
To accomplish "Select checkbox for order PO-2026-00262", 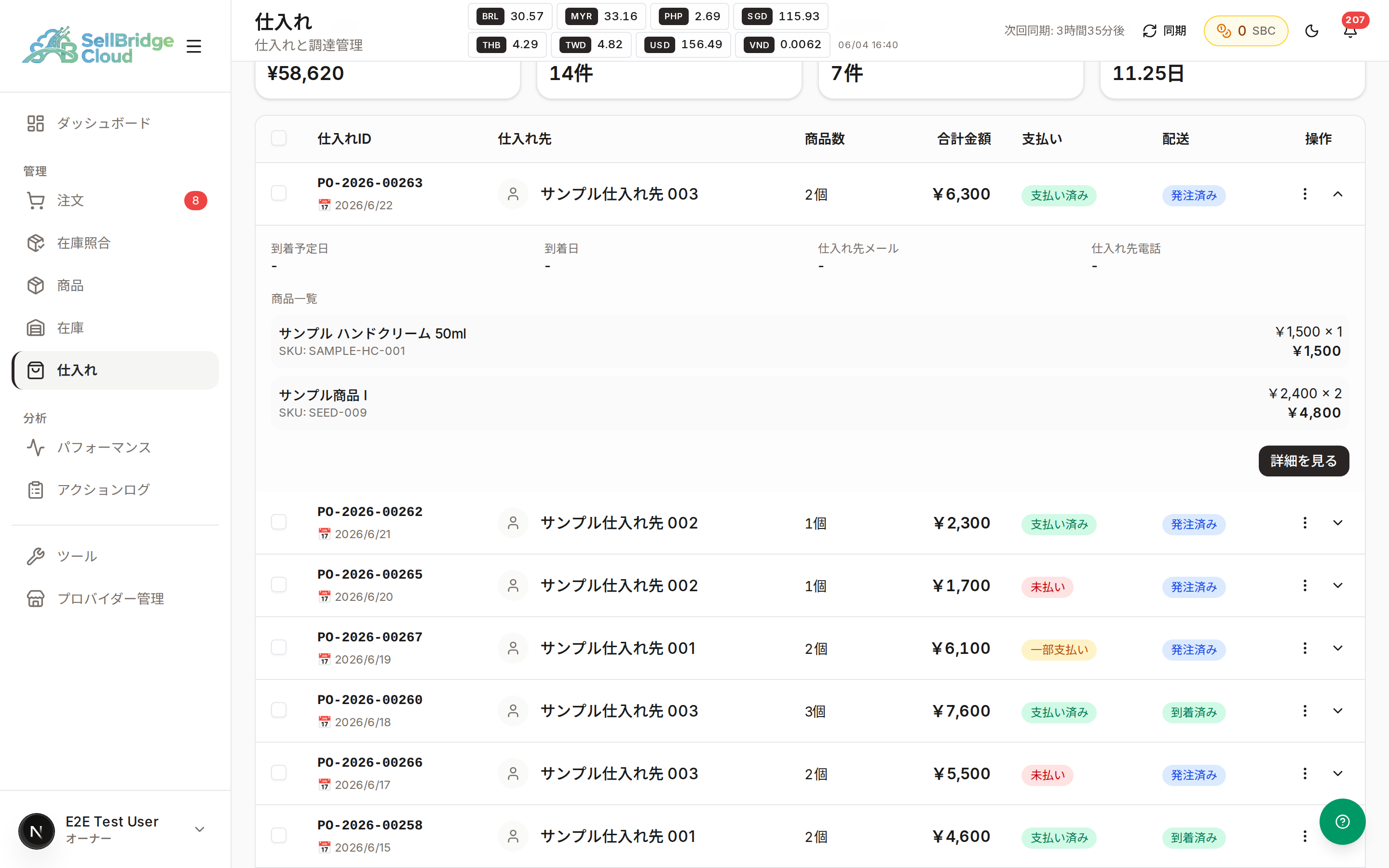I will 279,522.
